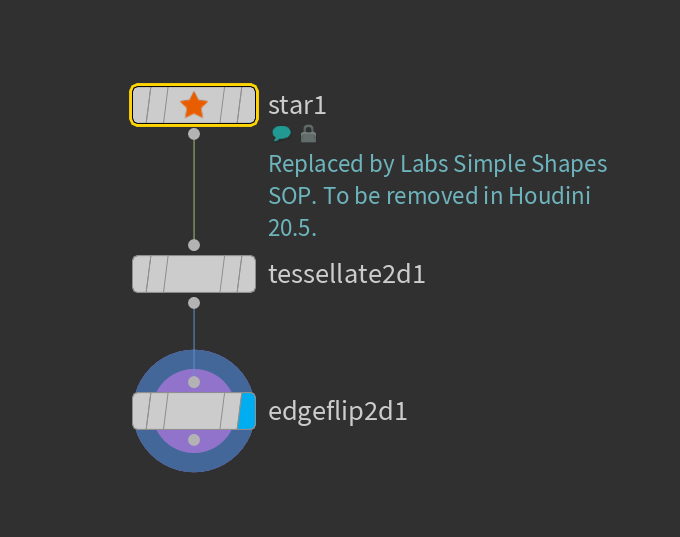Click the star1 node name label

click(x=297, y=105)
